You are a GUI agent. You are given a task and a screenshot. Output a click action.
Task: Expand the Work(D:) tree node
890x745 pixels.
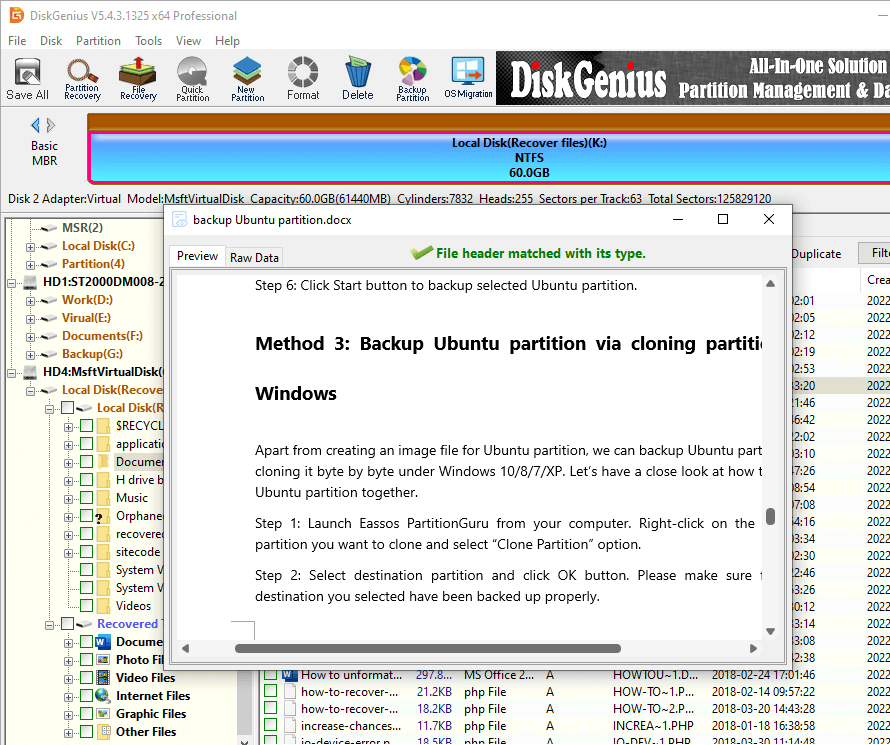31,300
